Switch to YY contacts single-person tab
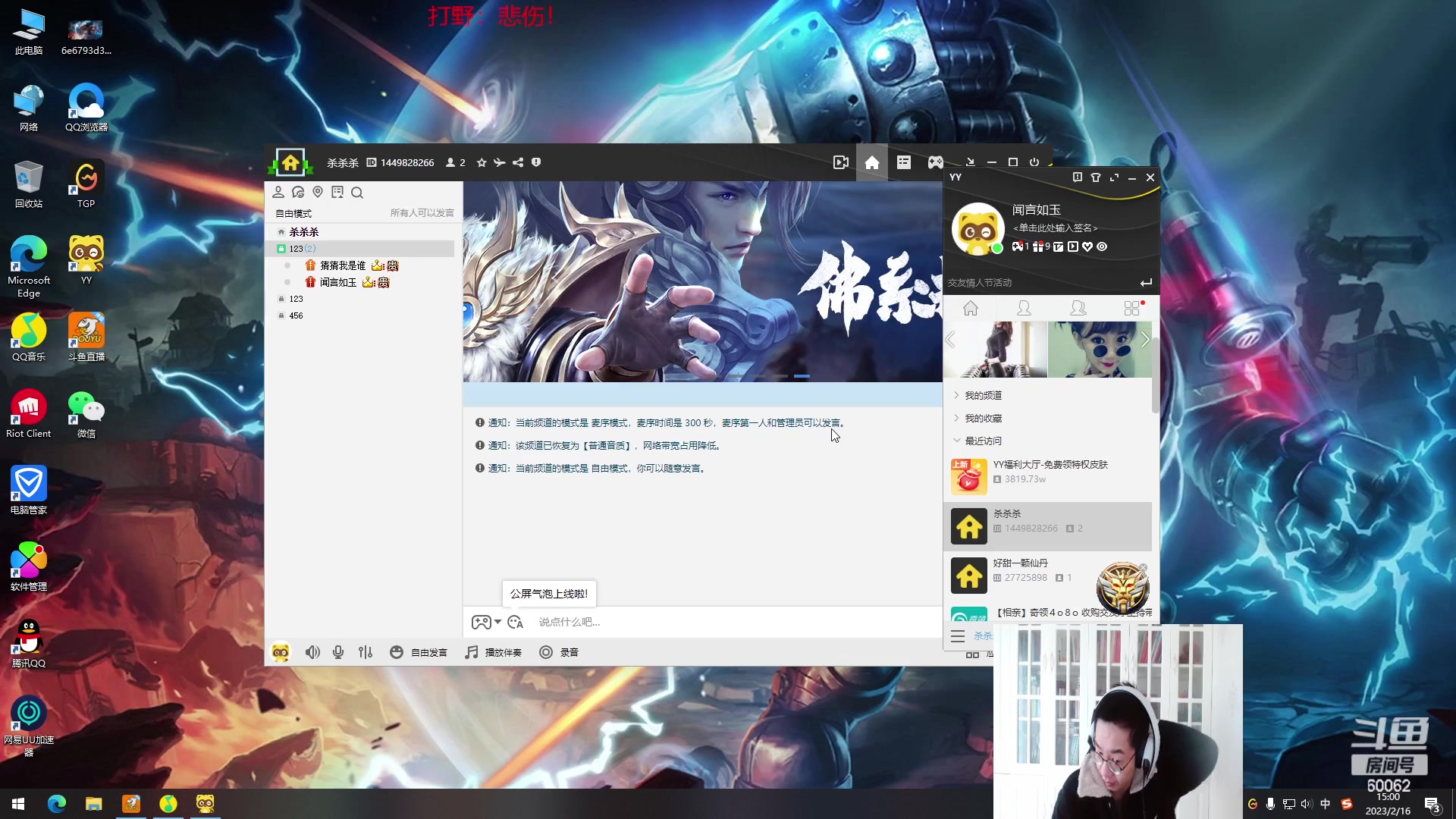The height and width of the screenshot is (819, 1456). (1024, 308)
